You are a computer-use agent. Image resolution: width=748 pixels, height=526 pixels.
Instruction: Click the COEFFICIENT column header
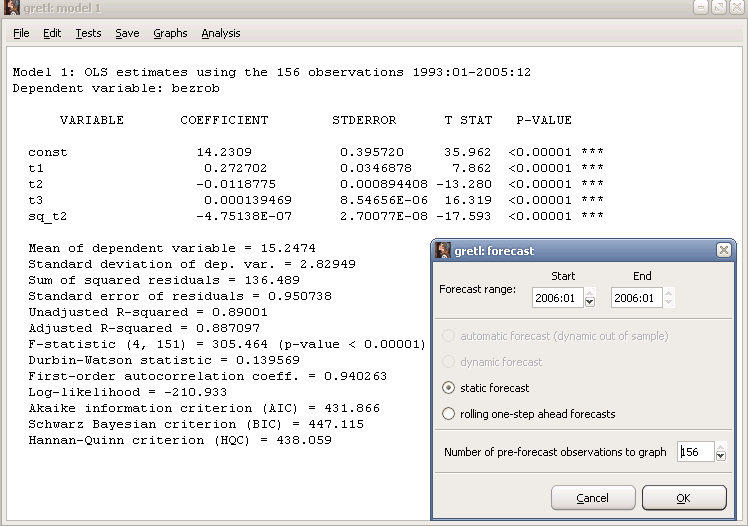[x=224, y=120]
